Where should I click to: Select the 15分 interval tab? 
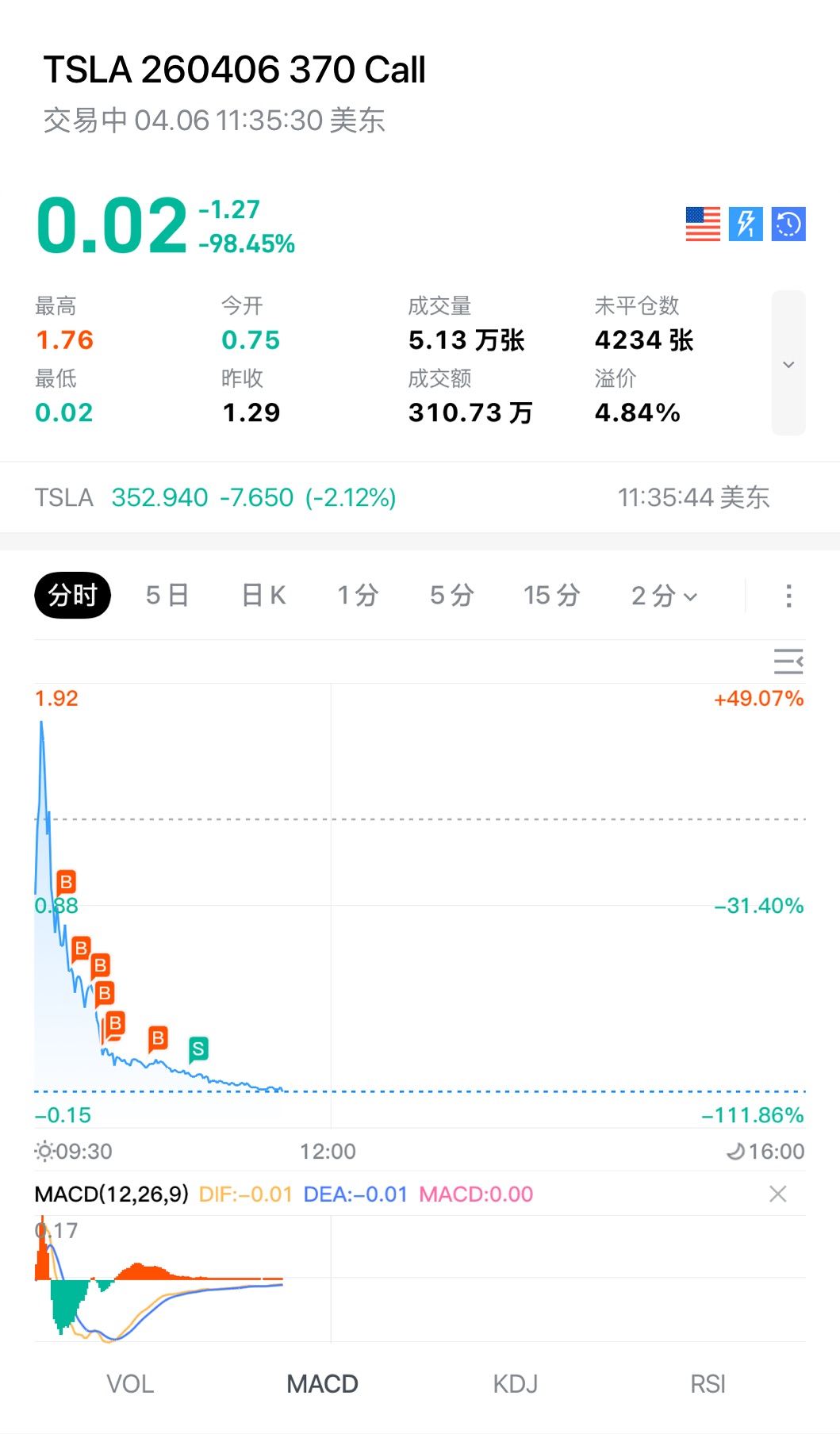(x=552, y=596)
